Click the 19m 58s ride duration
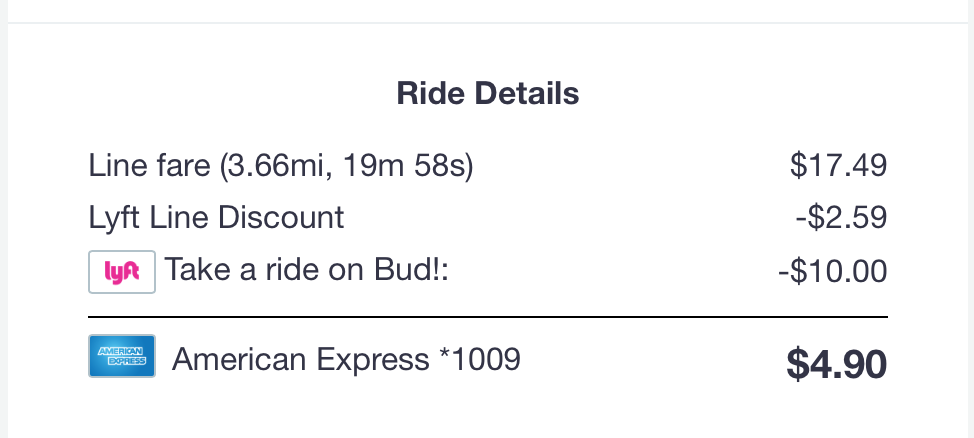This screenshot has height=438, width=974. point(405,165)
